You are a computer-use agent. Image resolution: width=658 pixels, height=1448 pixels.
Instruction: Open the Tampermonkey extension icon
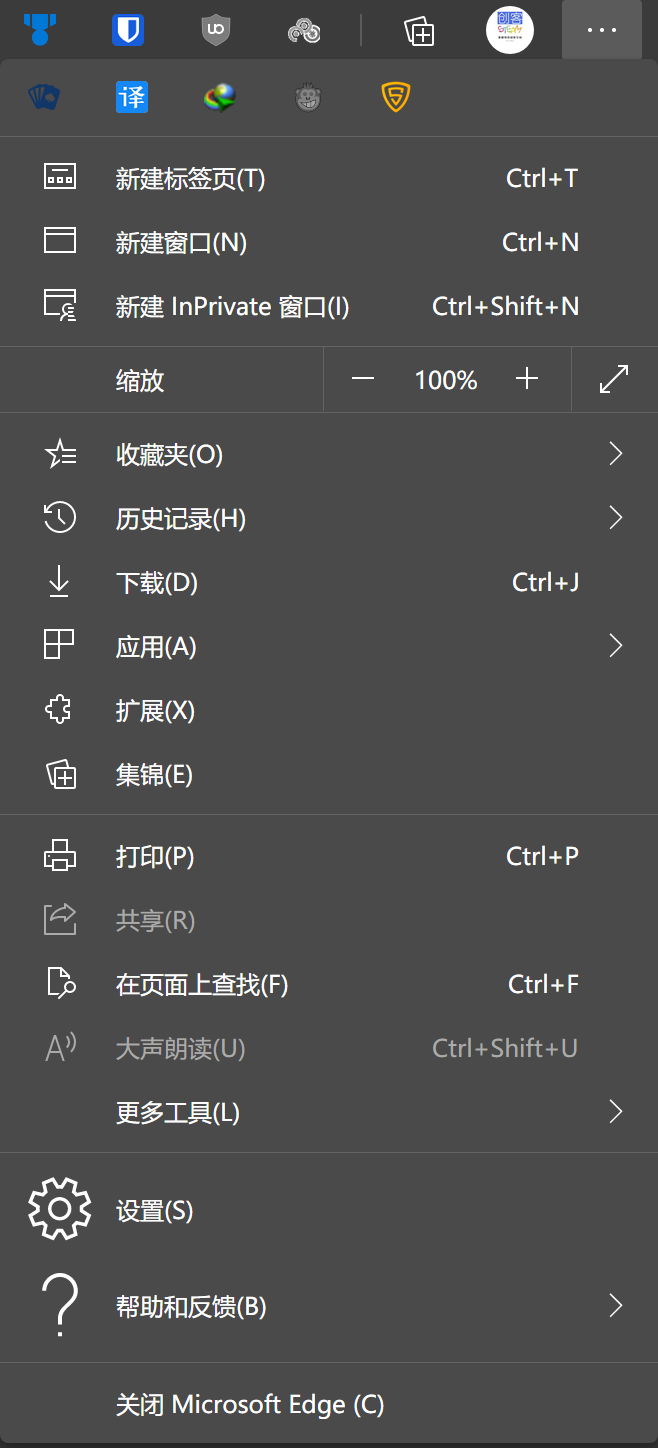[308, 97]
